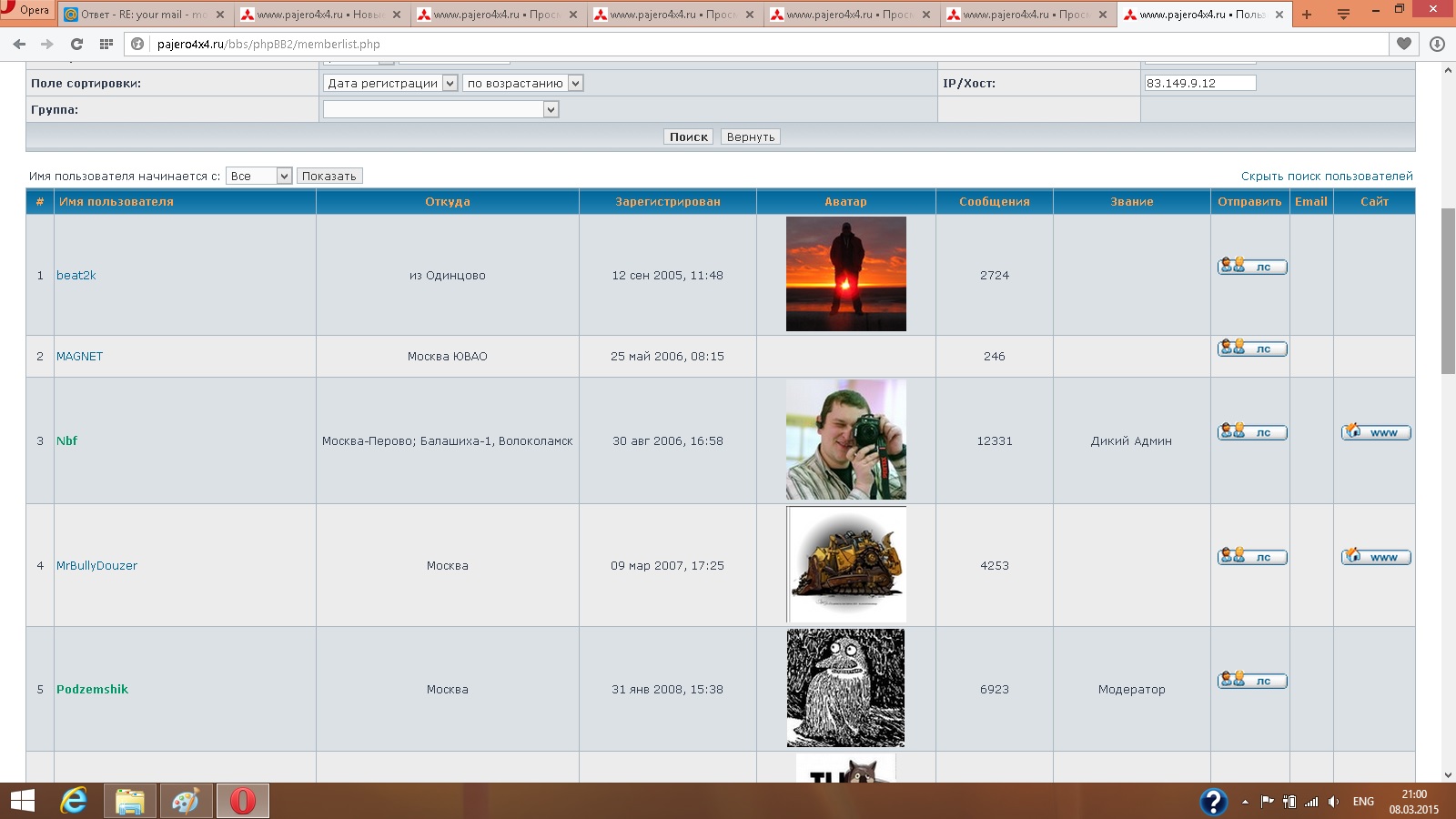Open MrBullyDouzer's WWW site icon
The width and height of the screenshot is (1456, 819).
[x=1375, y=557]
